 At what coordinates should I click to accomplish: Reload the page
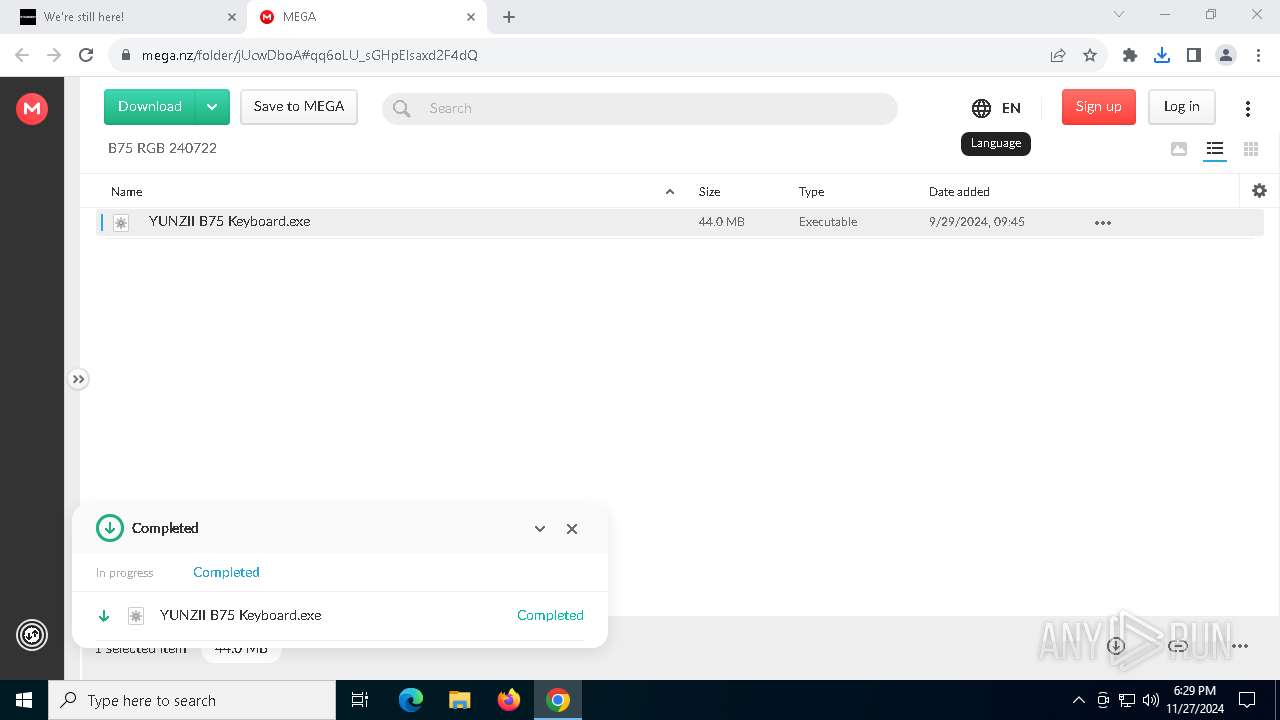[x=86, y=55]
